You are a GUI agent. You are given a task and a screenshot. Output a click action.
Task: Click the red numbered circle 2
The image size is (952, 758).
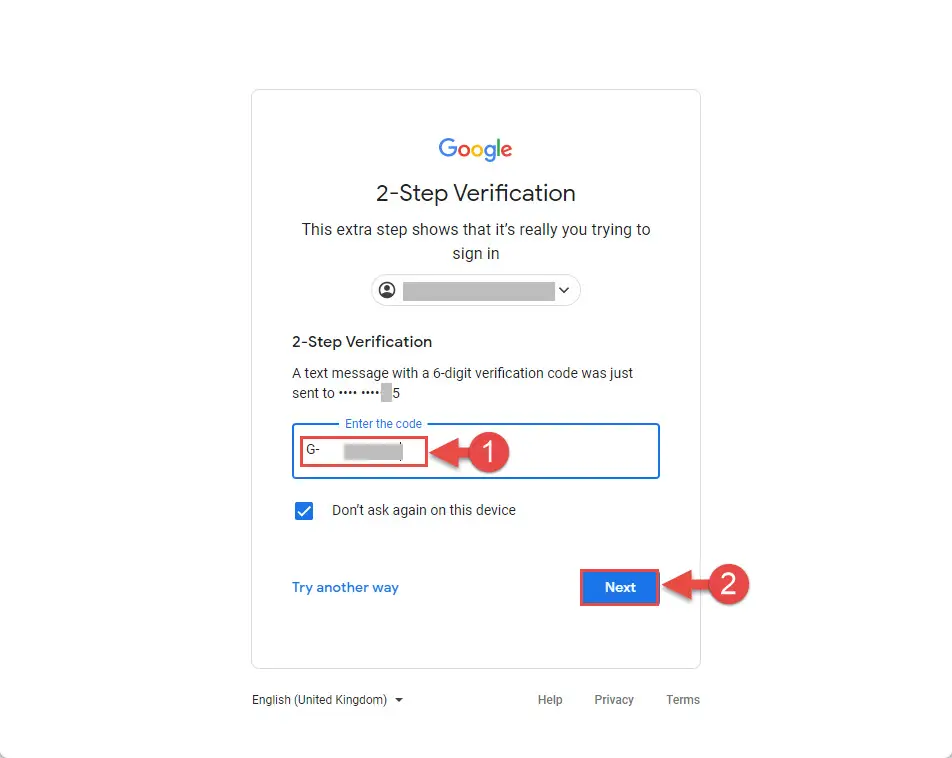pyautogui.click(x=728, y=584)
